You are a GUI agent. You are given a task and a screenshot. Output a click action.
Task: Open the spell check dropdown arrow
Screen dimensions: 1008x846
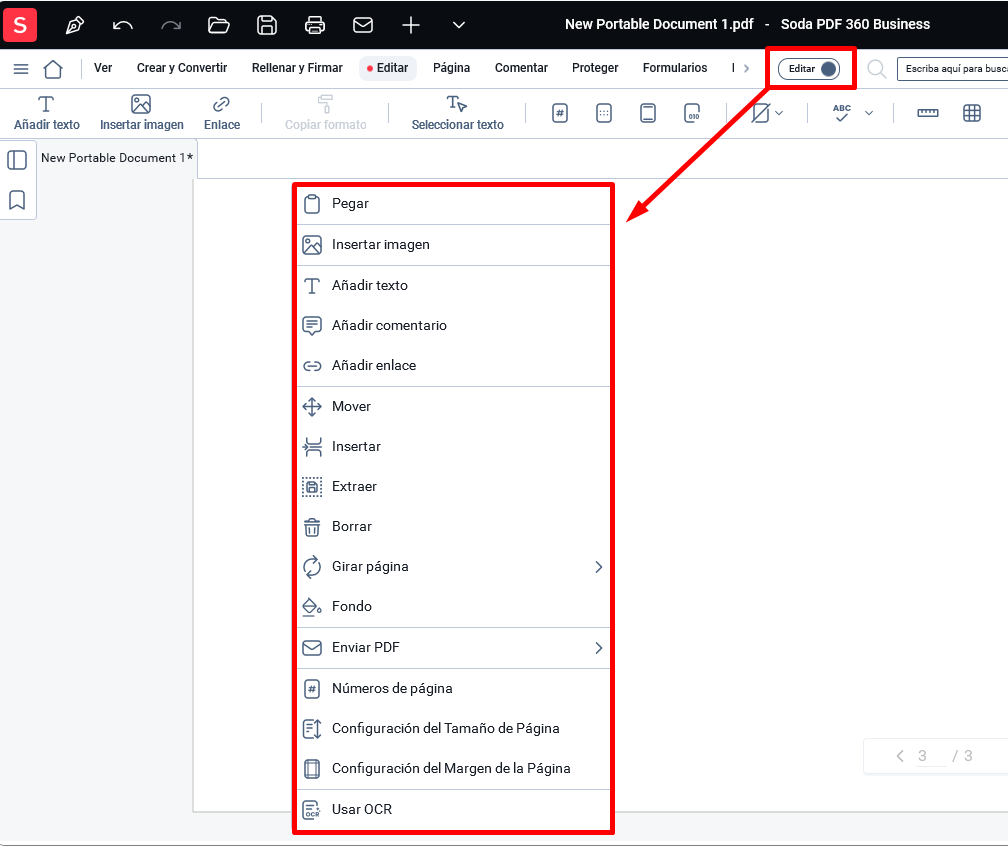(x=868, y=113)
